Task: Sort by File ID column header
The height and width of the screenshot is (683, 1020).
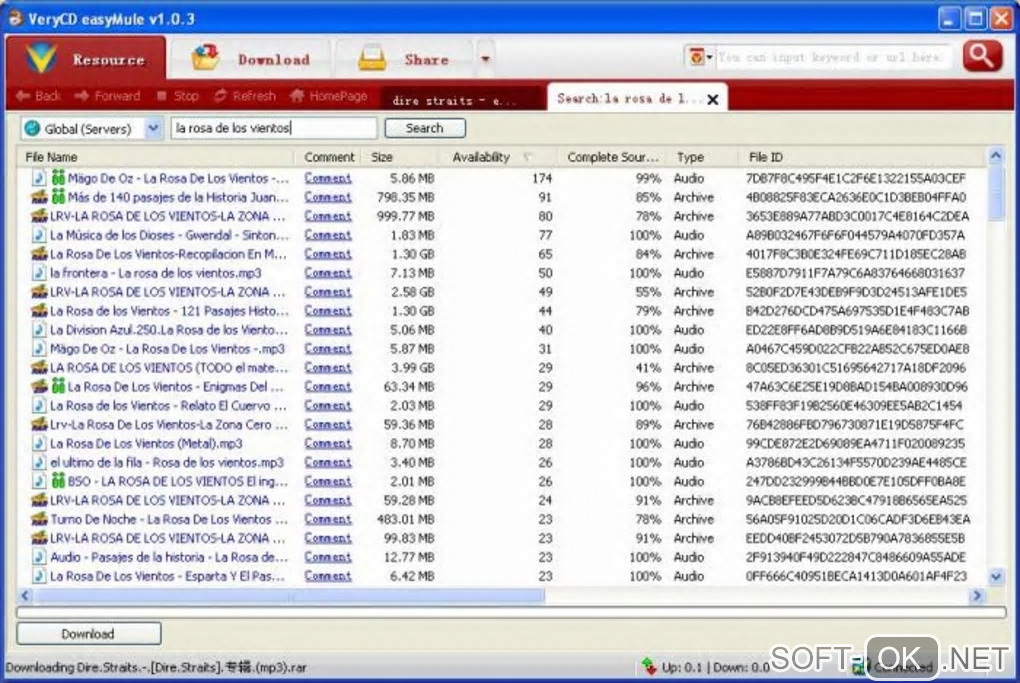Action: coord(862,157)
